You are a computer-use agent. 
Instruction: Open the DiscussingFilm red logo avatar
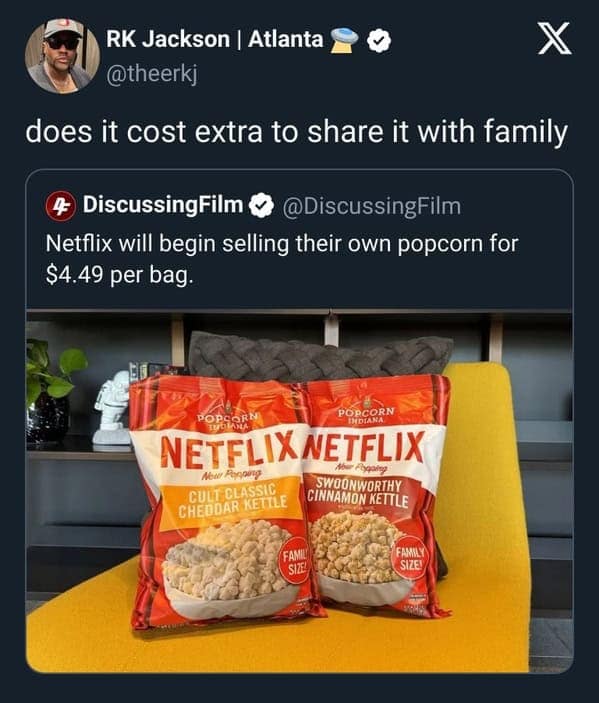(61, 206)
